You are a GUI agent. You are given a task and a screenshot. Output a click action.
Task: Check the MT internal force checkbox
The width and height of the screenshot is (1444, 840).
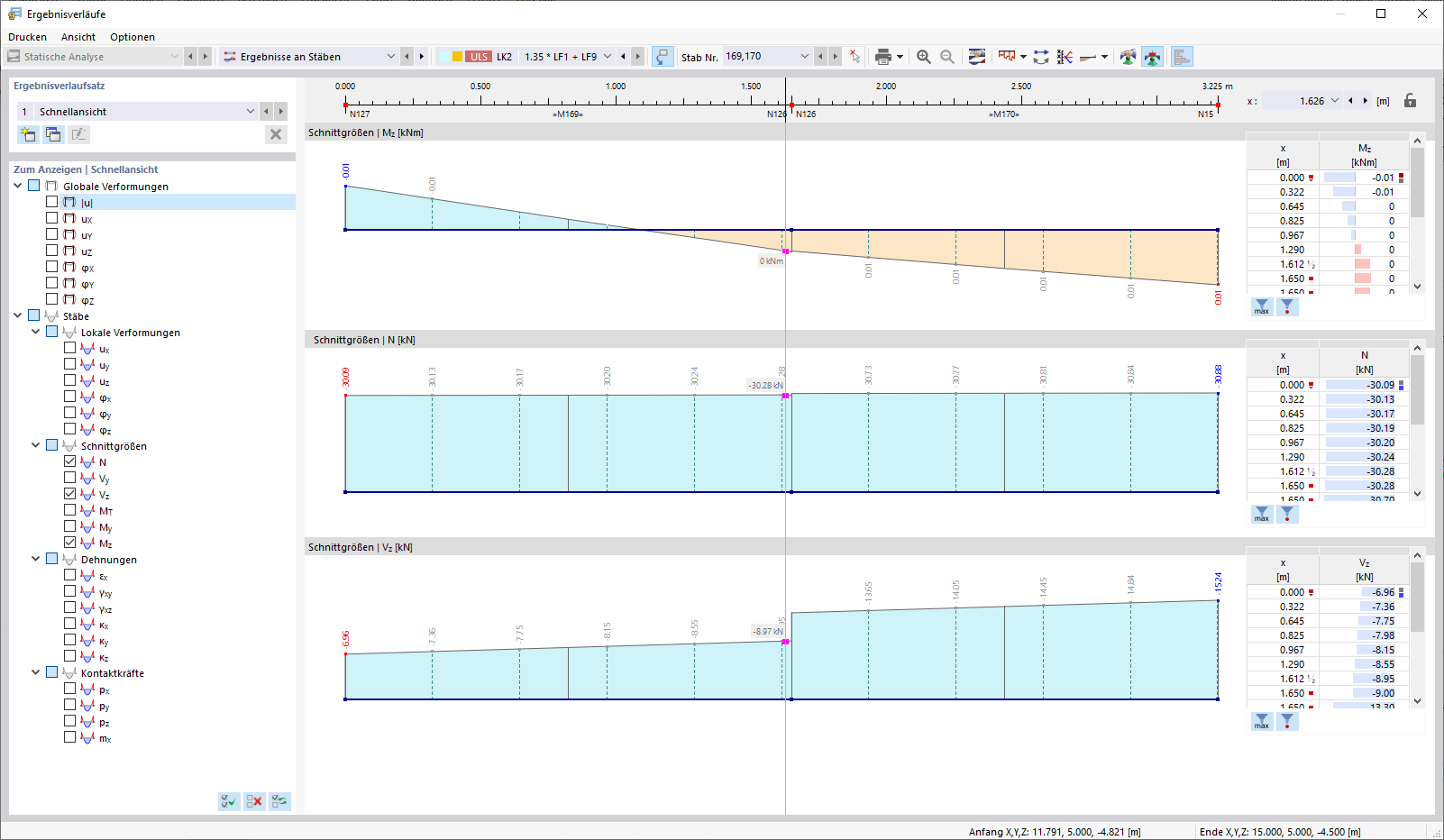(x=70, y=510)
